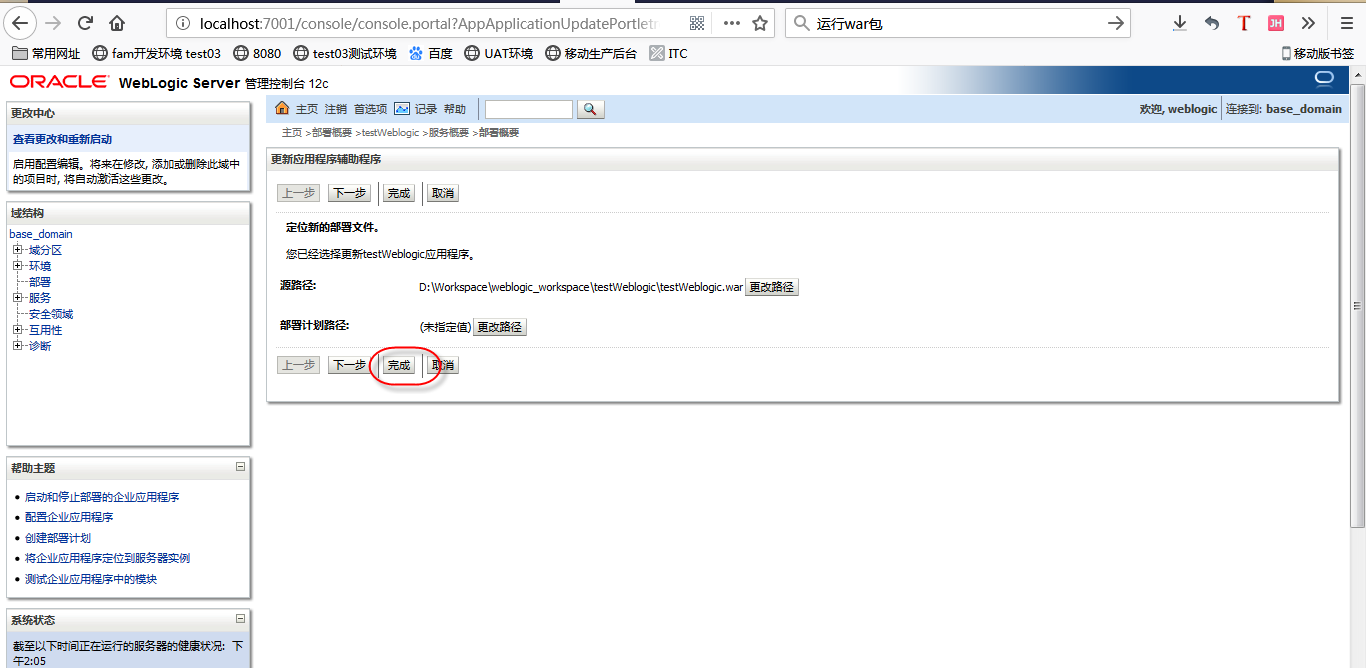This screenshot has width=1366, height=668.
Task: Click the undo arrow toolbar icon
Action: tap(1212, 23)
